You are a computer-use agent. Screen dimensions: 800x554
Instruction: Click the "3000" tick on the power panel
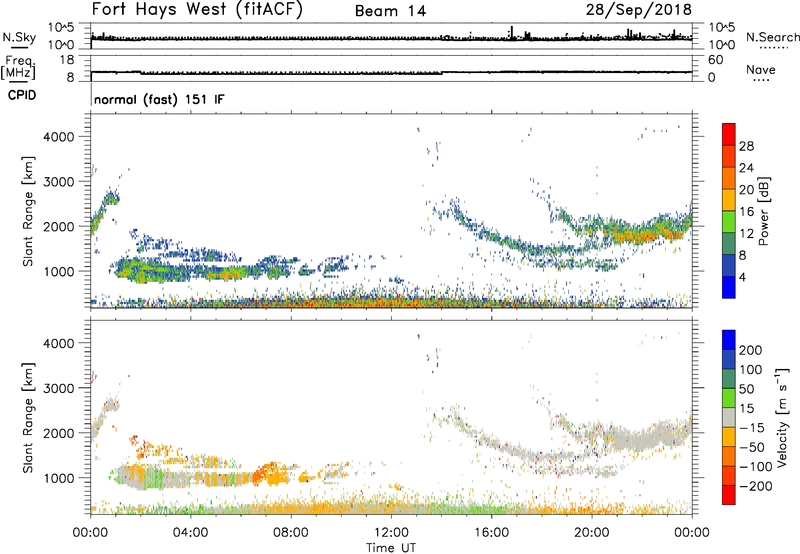pos(58,182)
